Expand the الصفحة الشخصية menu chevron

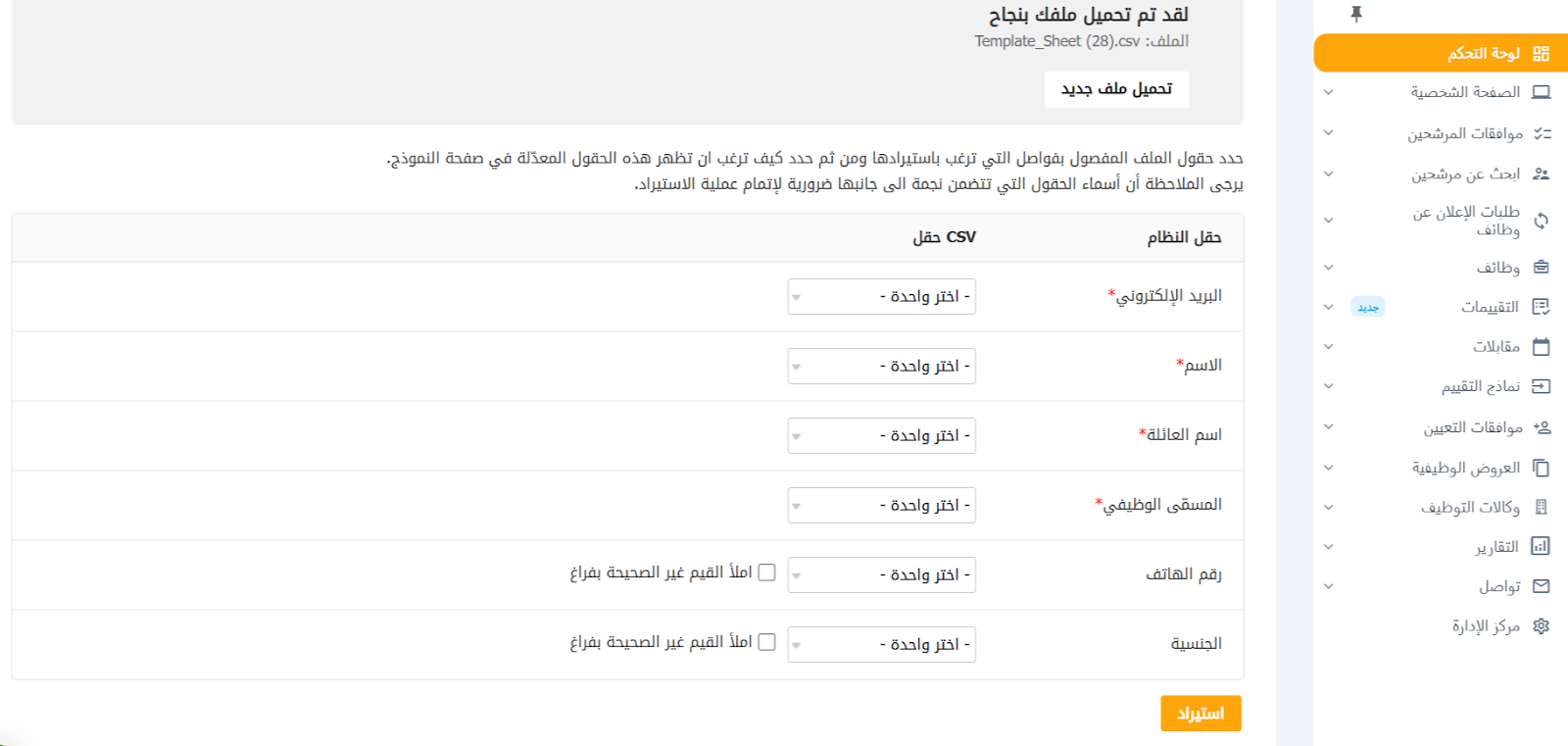pyautogui.click(x=1329, y=92)
